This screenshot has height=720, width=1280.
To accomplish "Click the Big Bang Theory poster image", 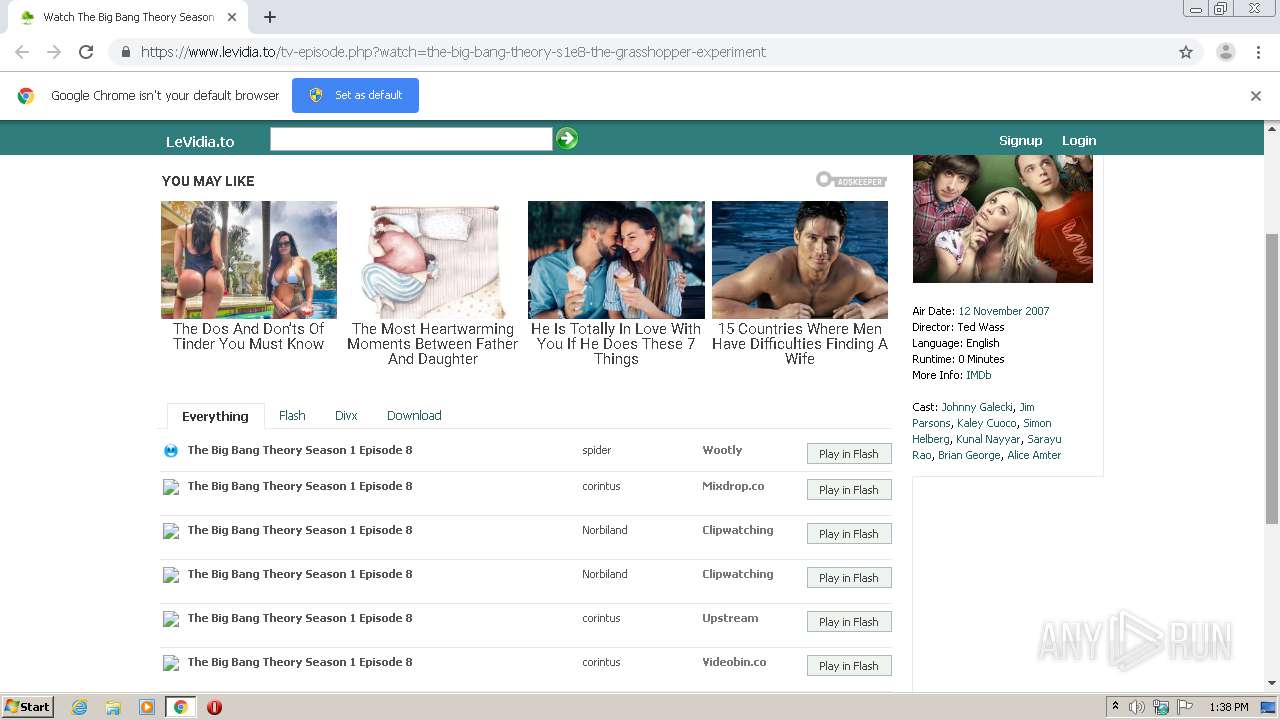I will [x=1003, y=219].
